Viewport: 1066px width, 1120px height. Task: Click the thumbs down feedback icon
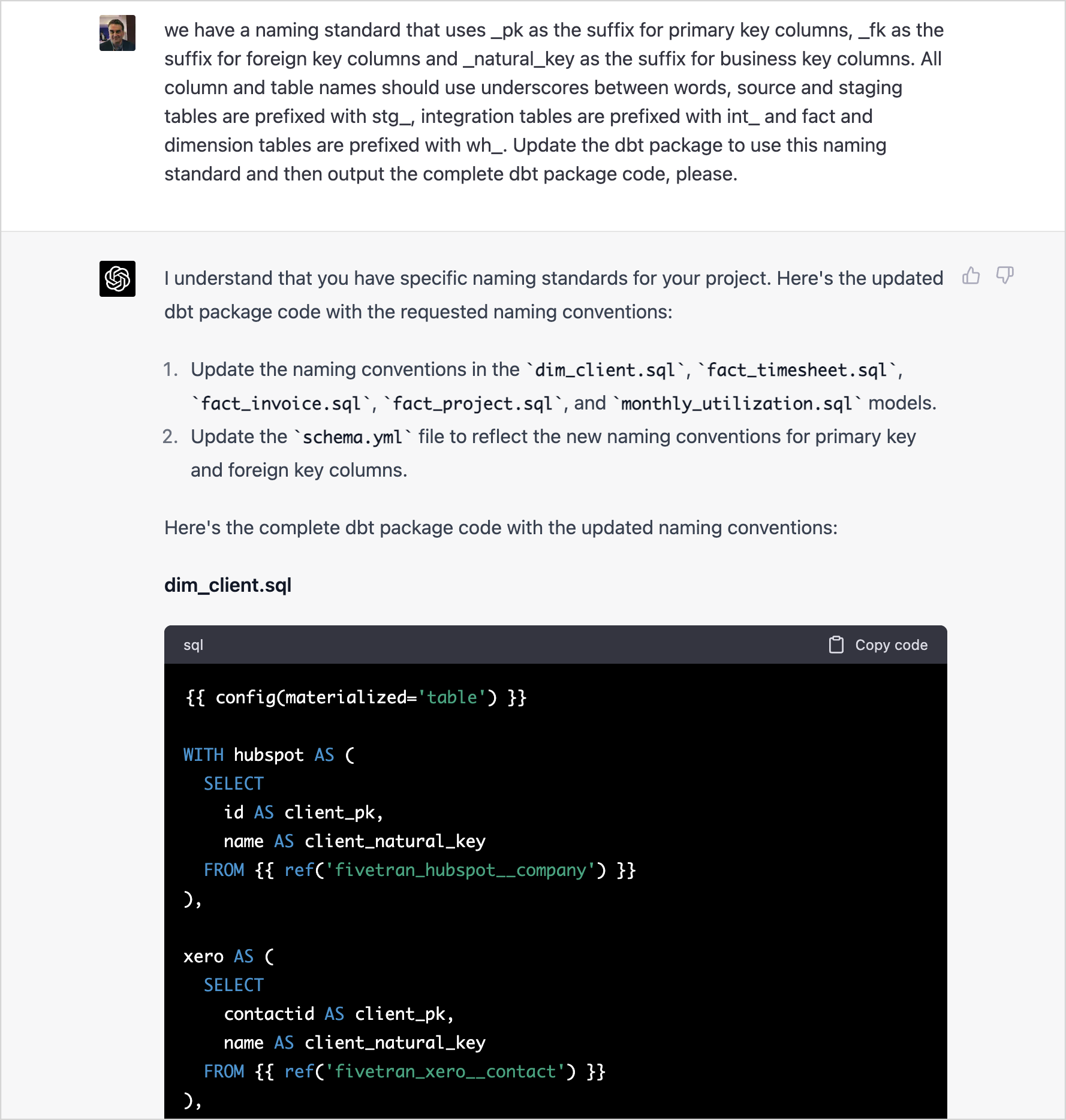coord(1004,276)
